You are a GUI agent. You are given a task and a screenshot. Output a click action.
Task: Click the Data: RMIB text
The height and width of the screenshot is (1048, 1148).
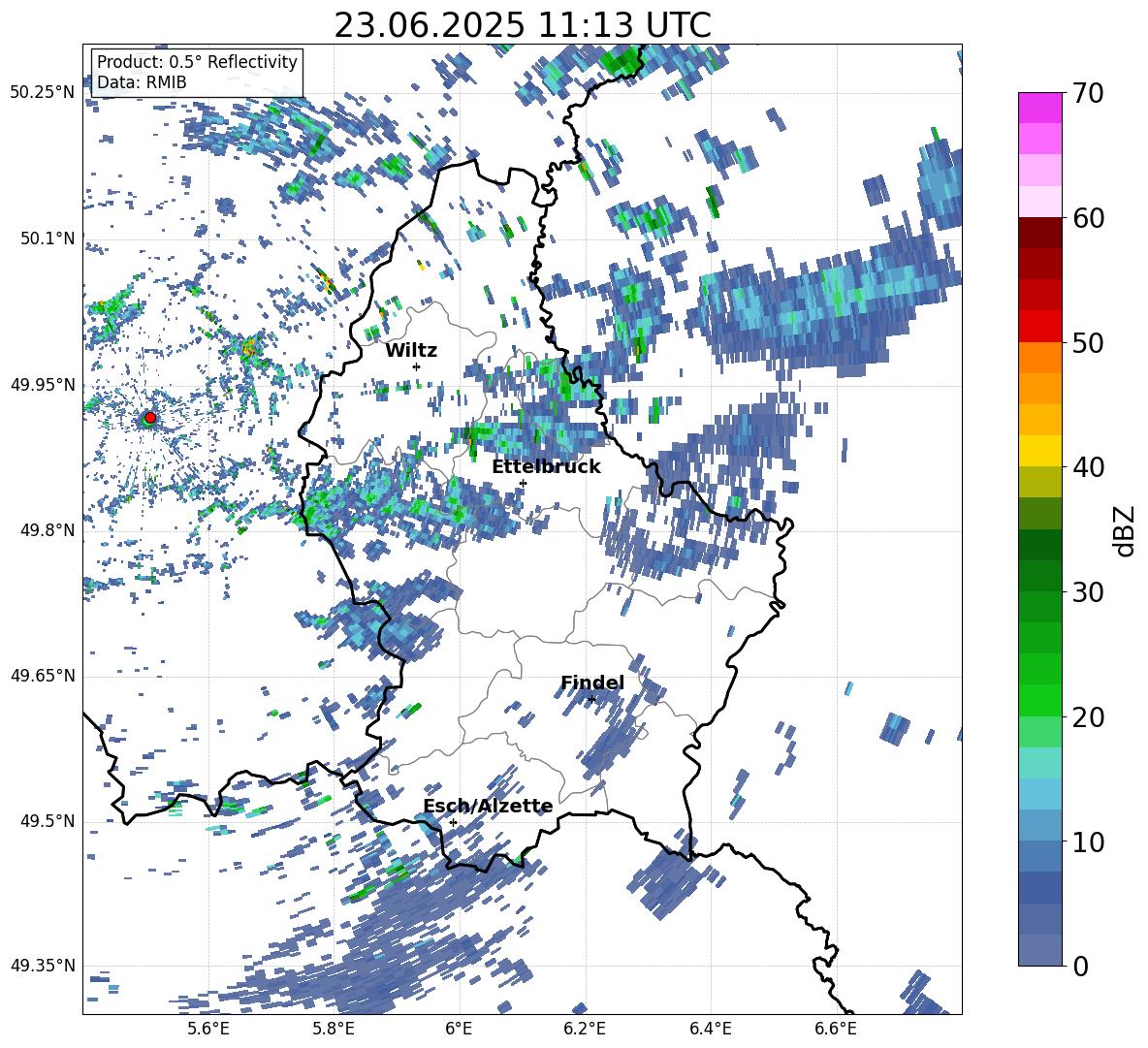(142, 82)
